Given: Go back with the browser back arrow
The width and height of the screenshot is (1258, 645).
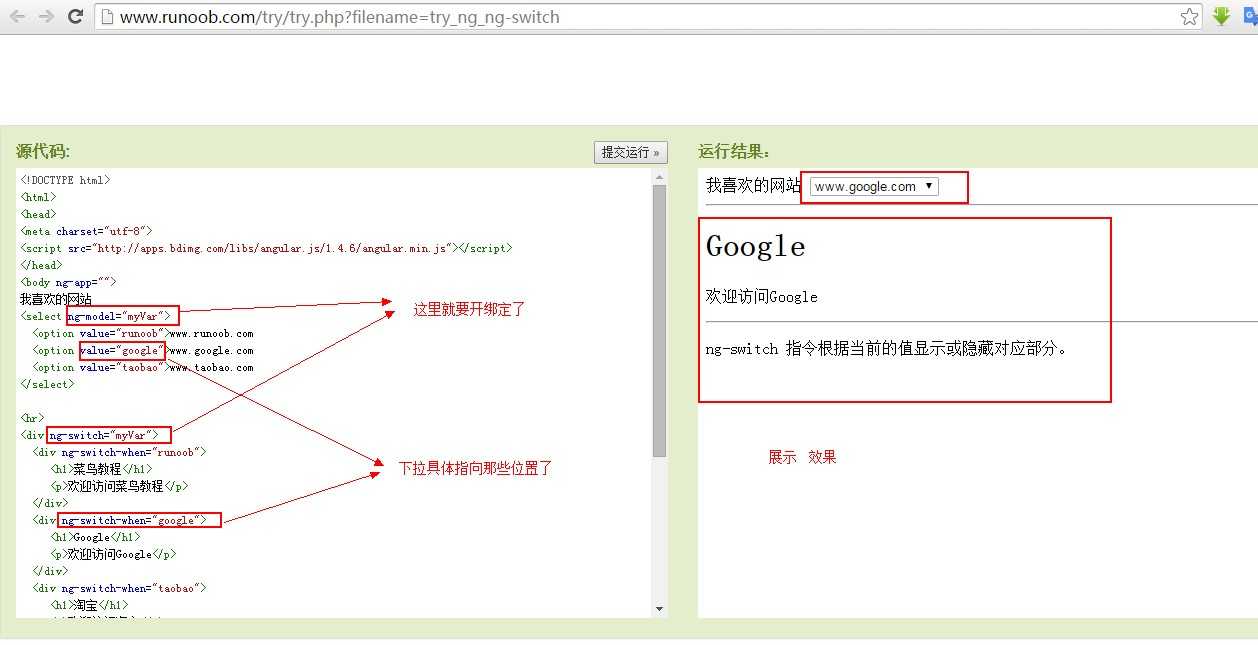Looking at the screenshot, I should click(17, 16).
